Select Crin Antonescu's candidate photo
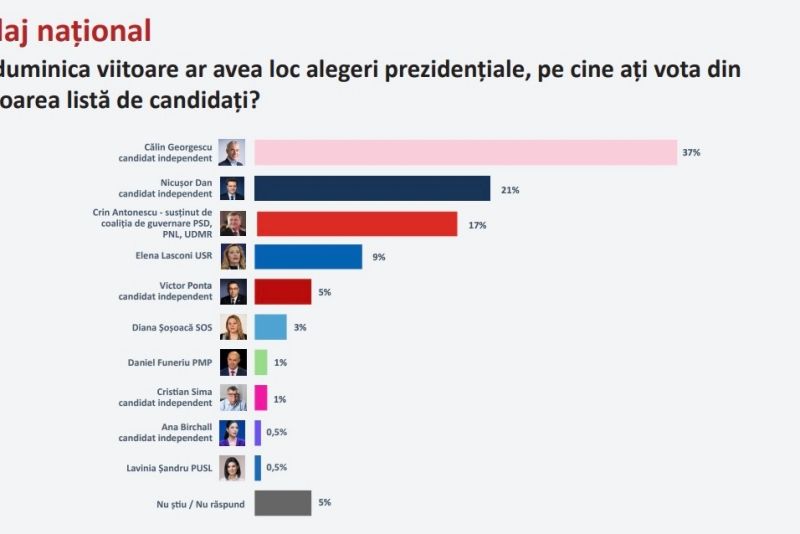800x534 pixels. click(x=232, y=224)
